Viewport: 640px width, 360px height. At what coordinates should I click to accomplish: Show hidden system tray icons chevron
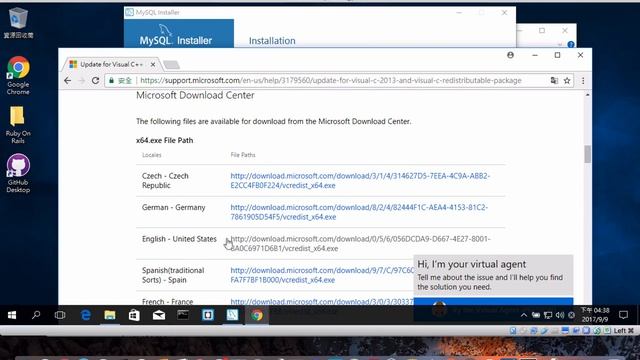pos(524,315)
